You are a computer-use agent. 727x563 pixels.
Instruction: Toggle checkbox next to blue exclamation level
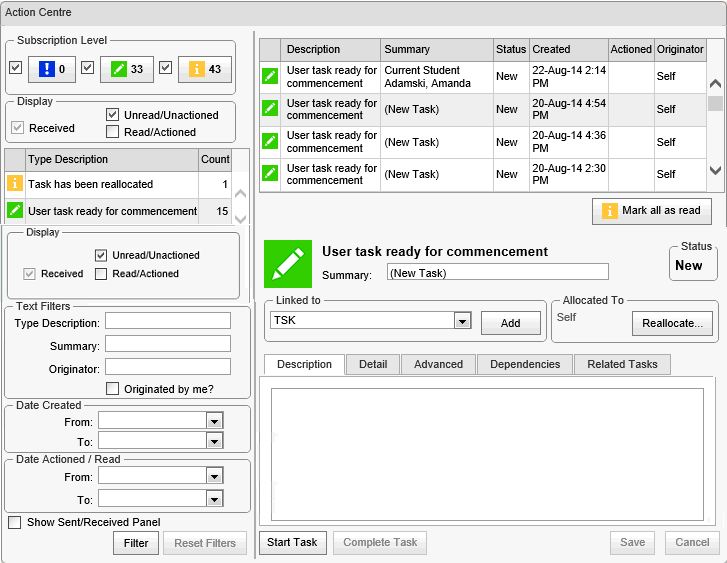15,68
